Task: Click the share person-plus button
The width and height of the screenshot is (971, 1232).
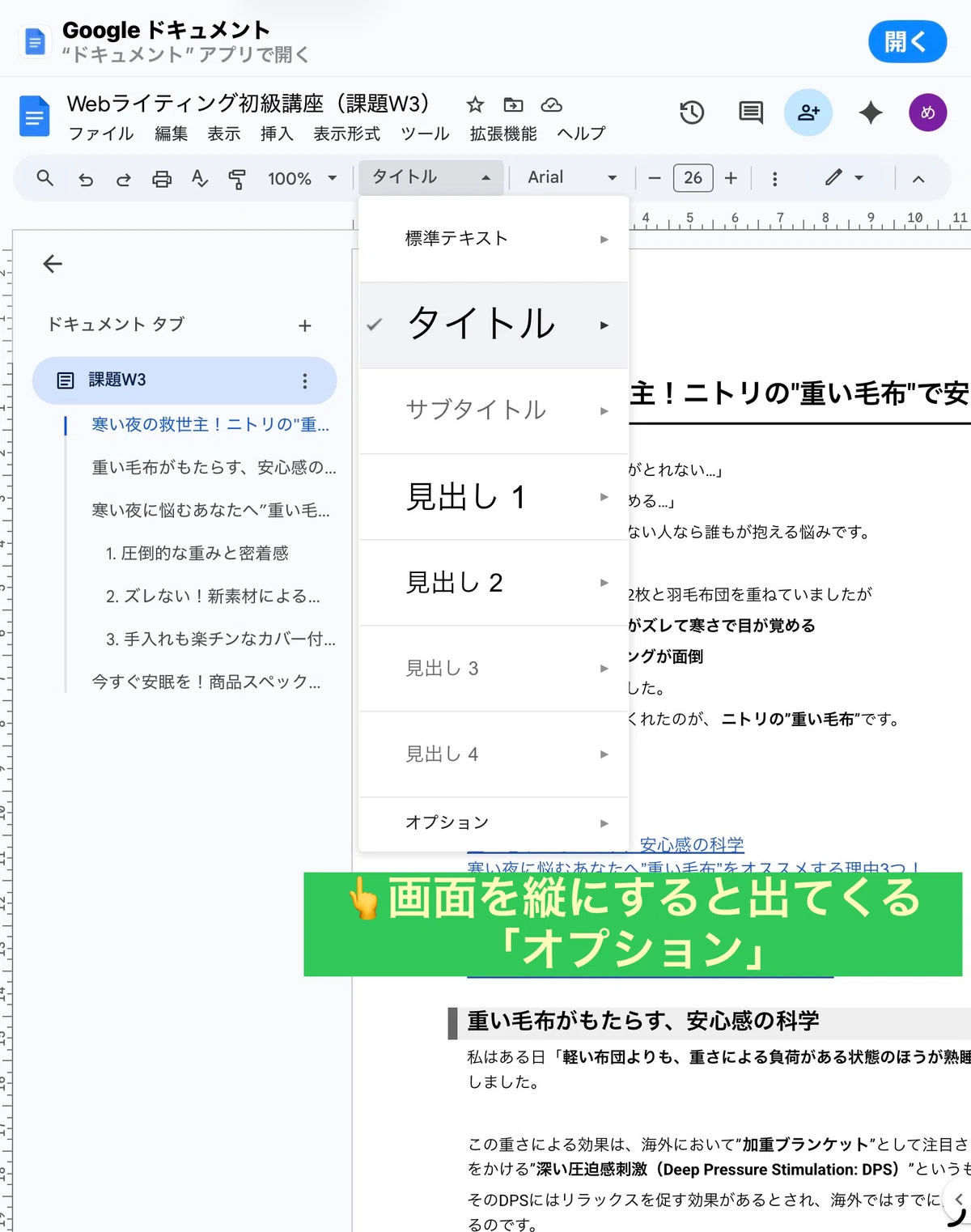Action: pyautogui.click(x=808, y=113)
